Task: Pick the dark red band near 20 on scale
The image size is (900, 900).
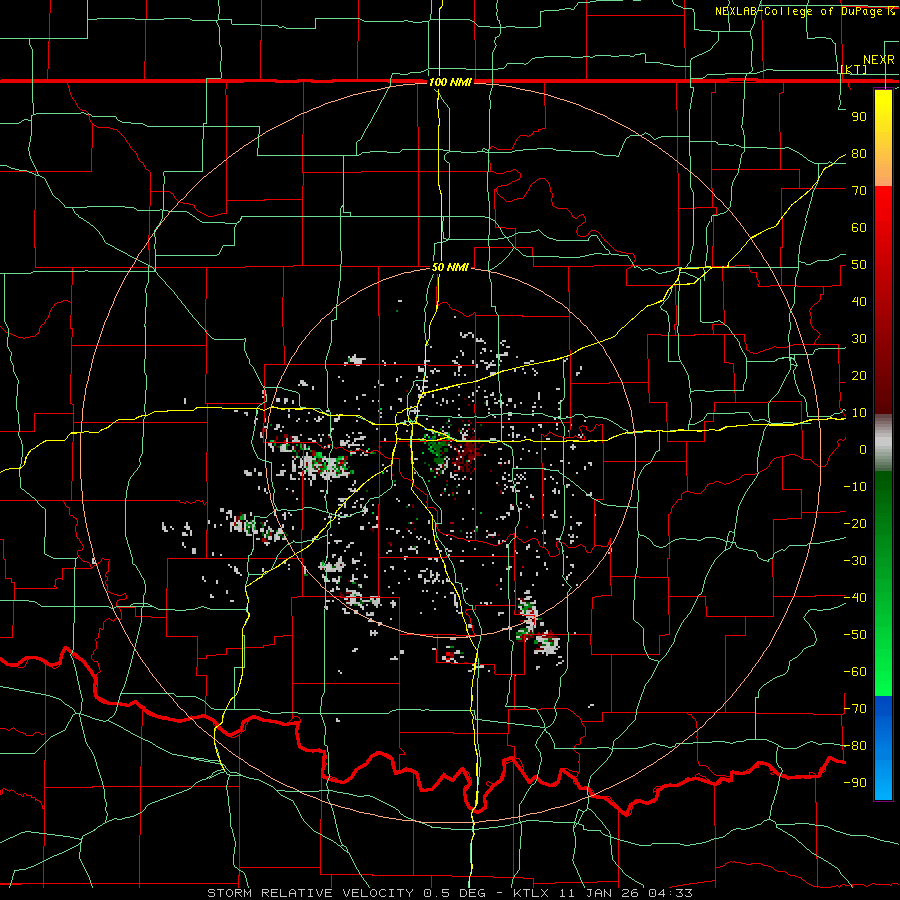Action: pyautogui.click(x=883, y=373)
